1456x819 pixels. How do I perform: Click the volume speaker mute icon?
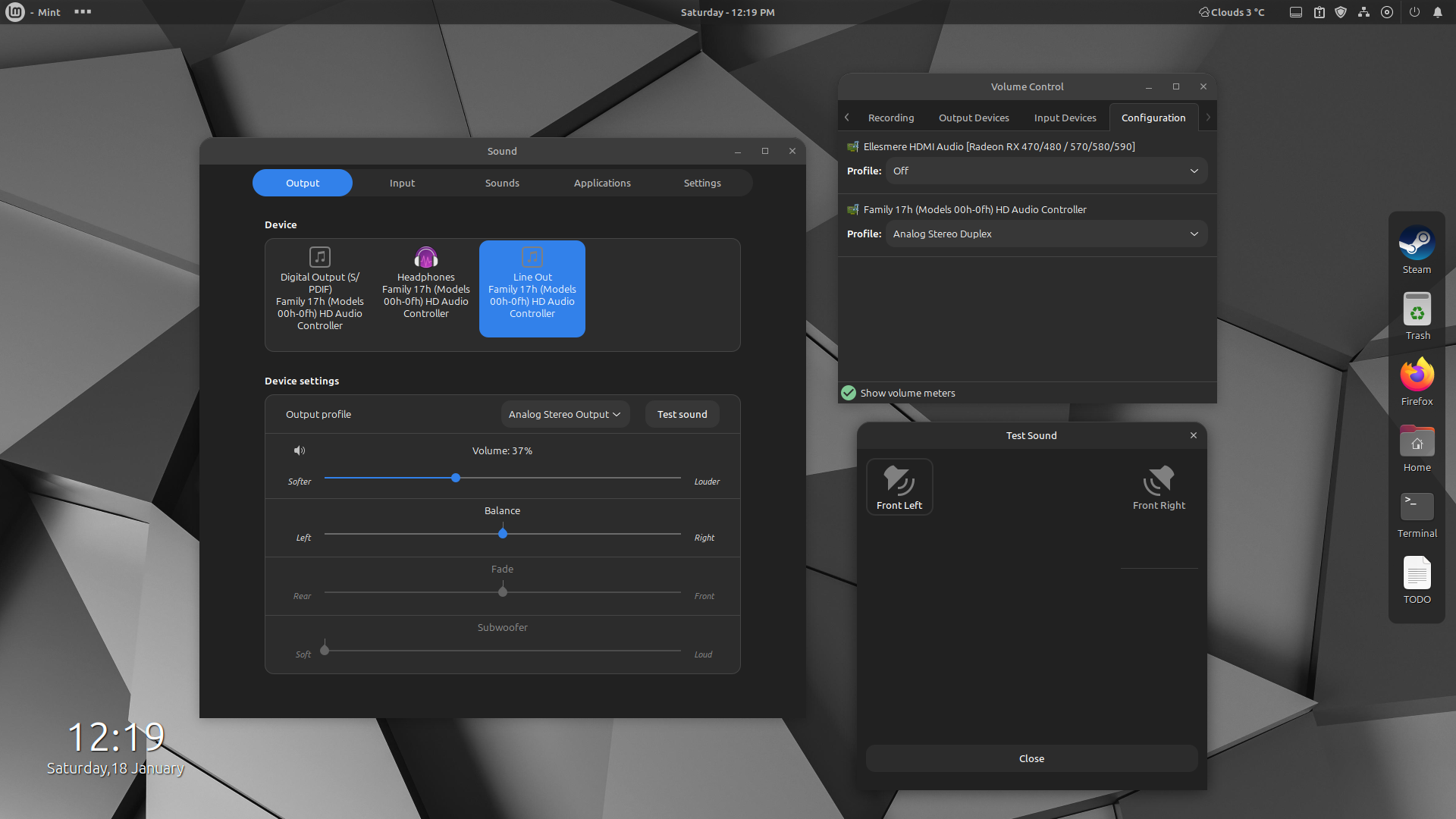point(300,450)
